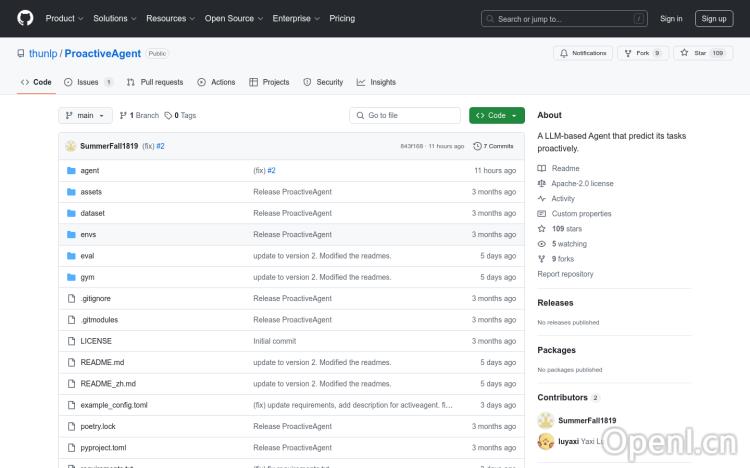Viewport: 750px width, 468px height.
Task: Open the Solutions header menu
Action: (x=114, y=18)
